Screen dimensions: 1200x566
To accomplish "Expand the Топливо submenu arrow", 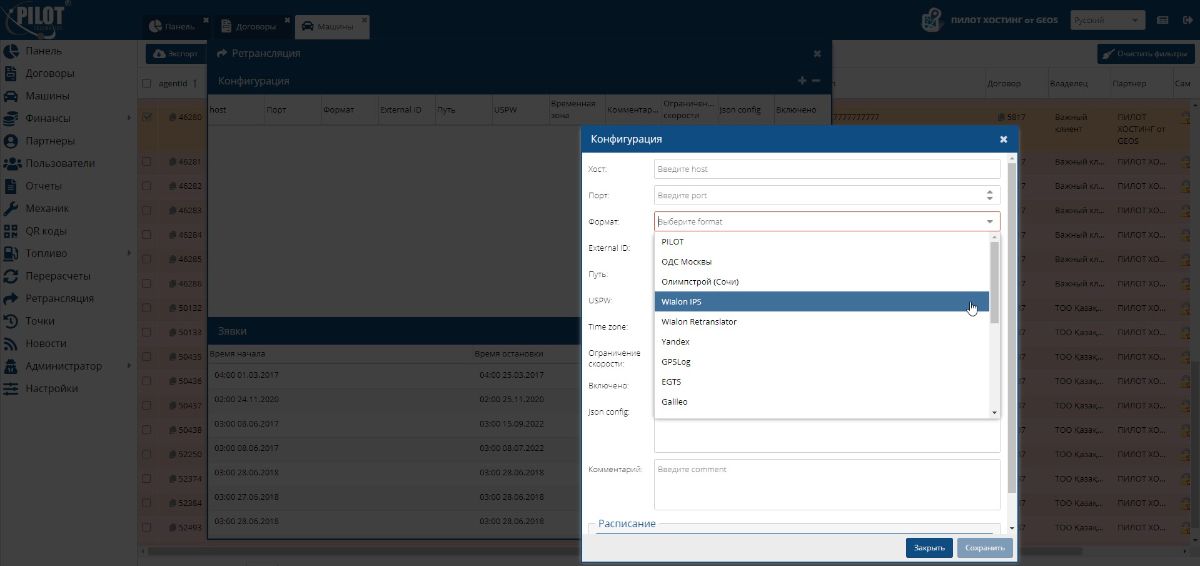I will coord(128,253).
